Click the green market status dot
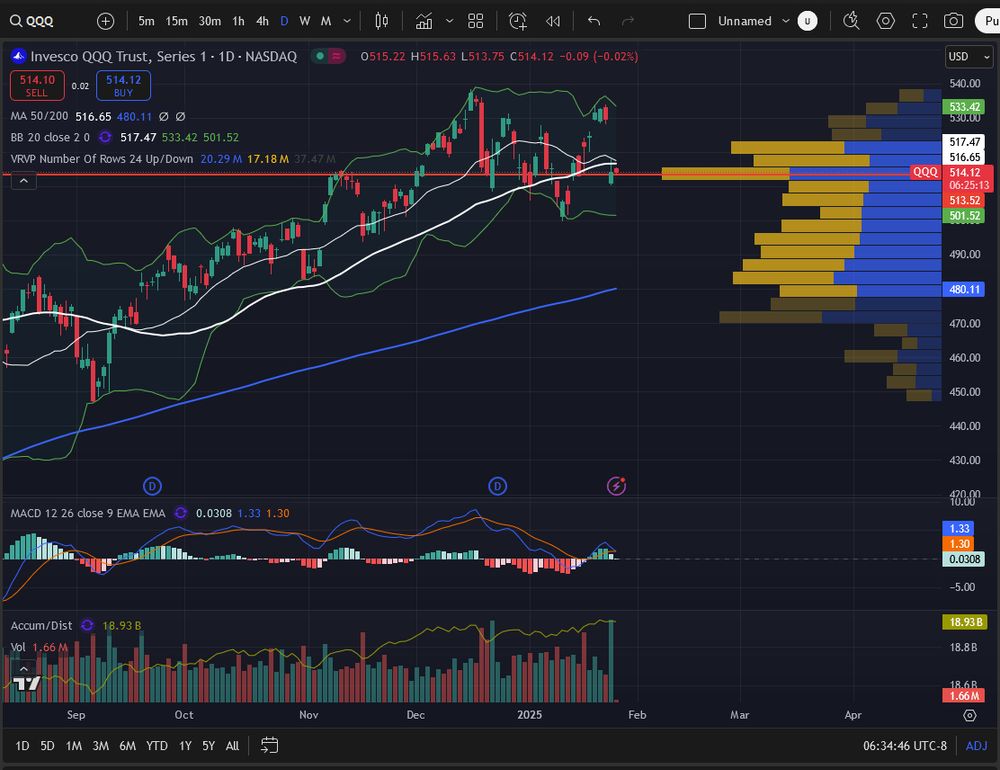Image resolution: width=1000 pixels, height=770 pixels. point(320,56)
